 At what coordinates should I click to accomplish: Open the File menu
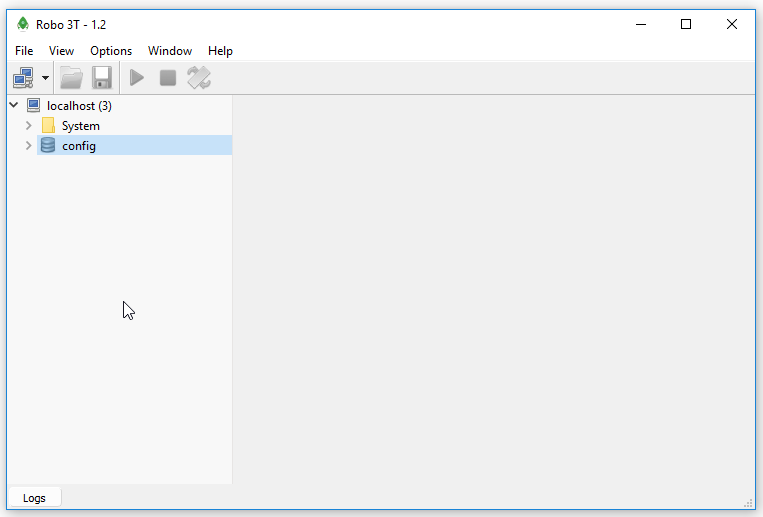coord(24,51)
